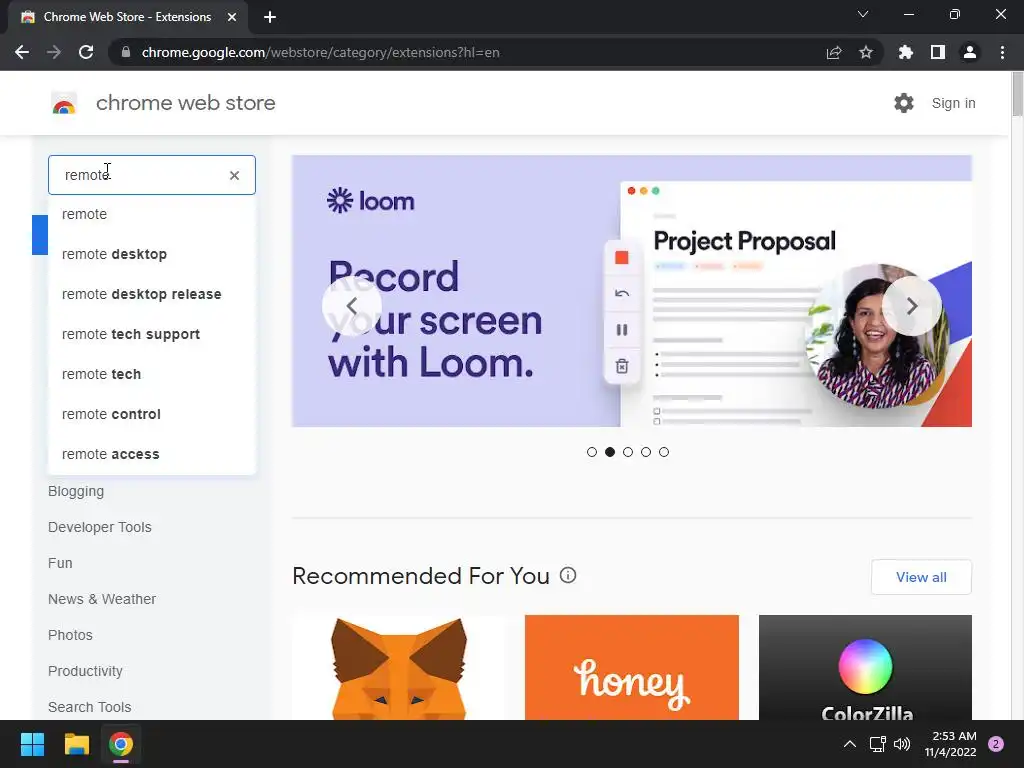The image size is (1024, 768).
Task: Click the browser forward arrow
Action: click(x=54, y=52)
